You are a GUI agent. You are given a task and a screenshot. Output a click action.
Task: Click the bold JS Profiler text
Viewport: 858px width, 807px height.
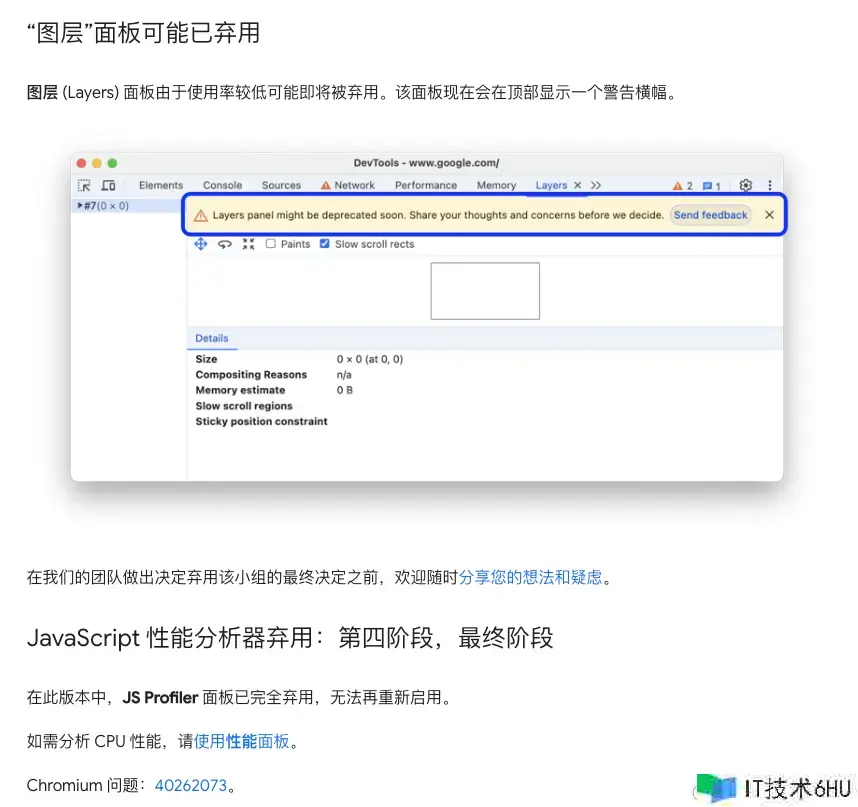pyautogui.click(x=160, y=698)
